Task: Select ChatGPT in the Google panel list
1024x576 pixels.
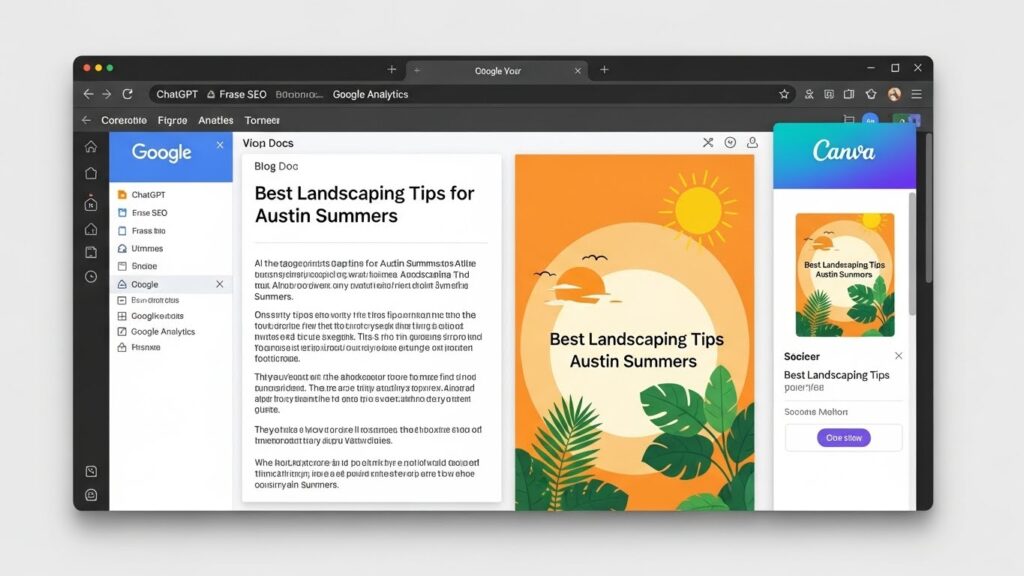Action: click(x=147, y=195)
